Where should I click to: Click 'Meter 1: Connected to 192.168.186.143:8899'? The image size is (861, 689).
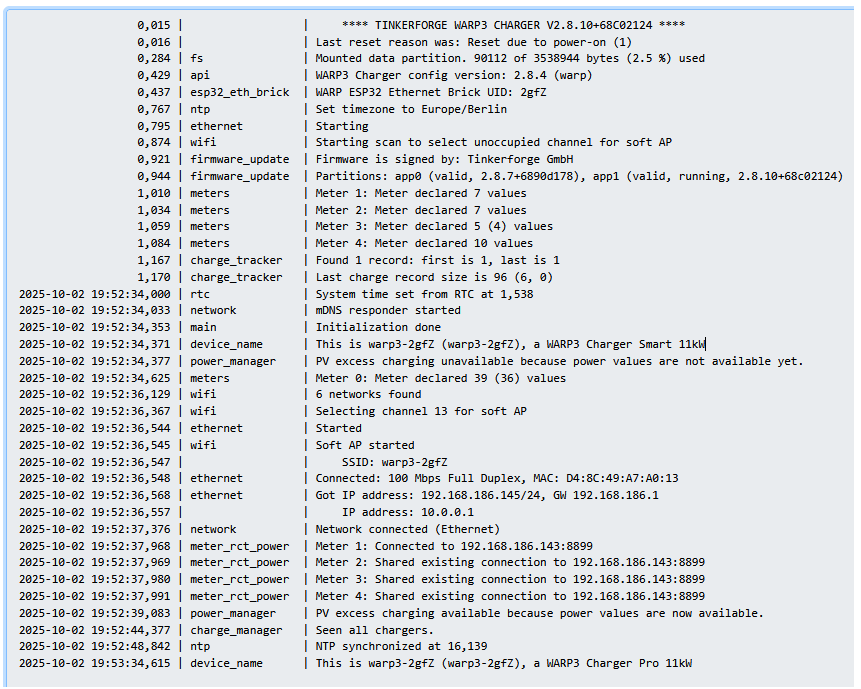(454, 546)
